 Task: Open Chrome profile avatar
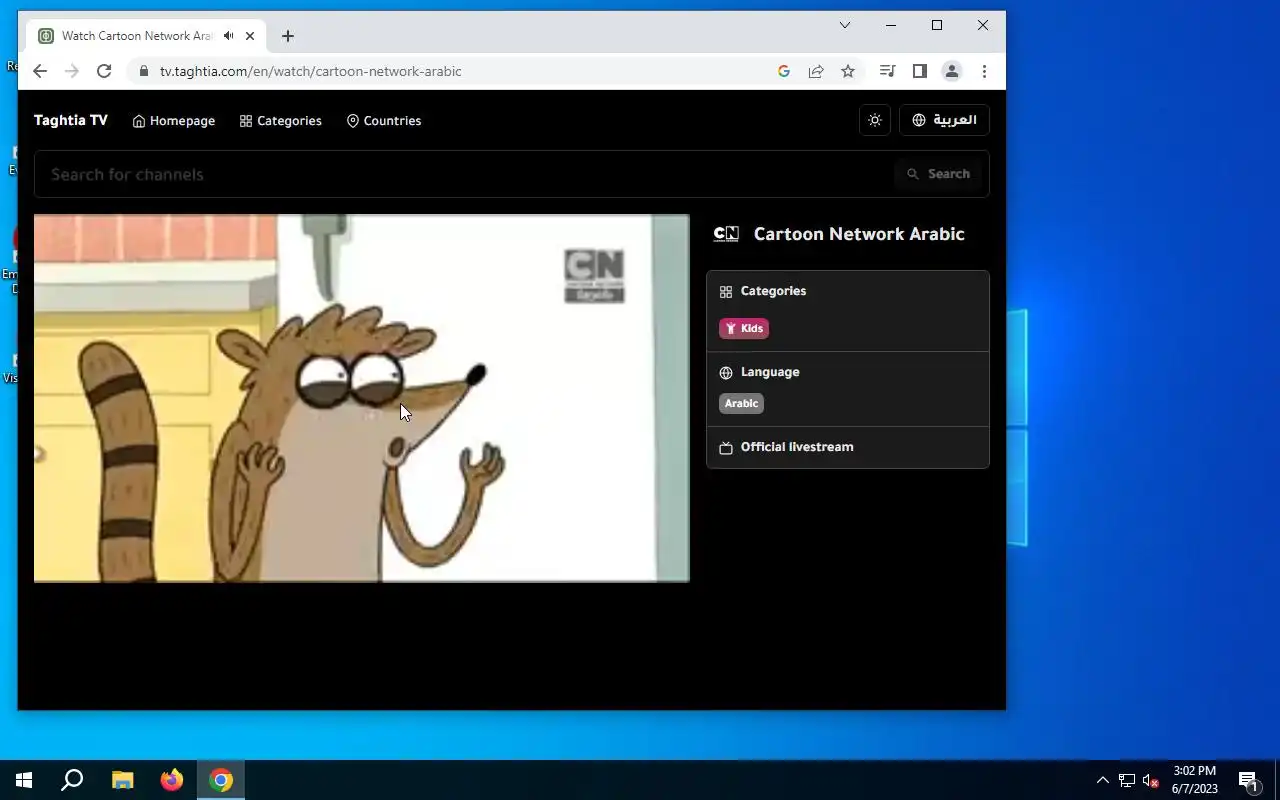pyautogui.click(x=952, y=71)
